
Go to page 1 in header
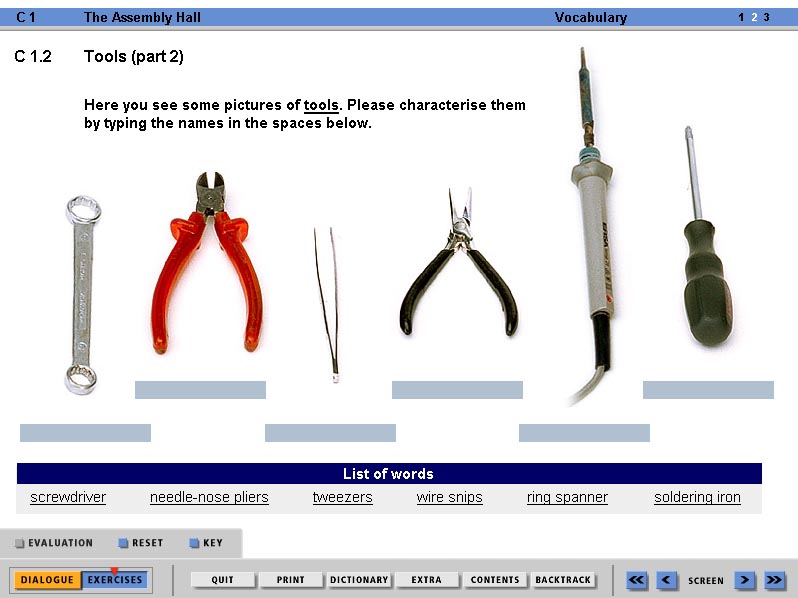[741, 17]
